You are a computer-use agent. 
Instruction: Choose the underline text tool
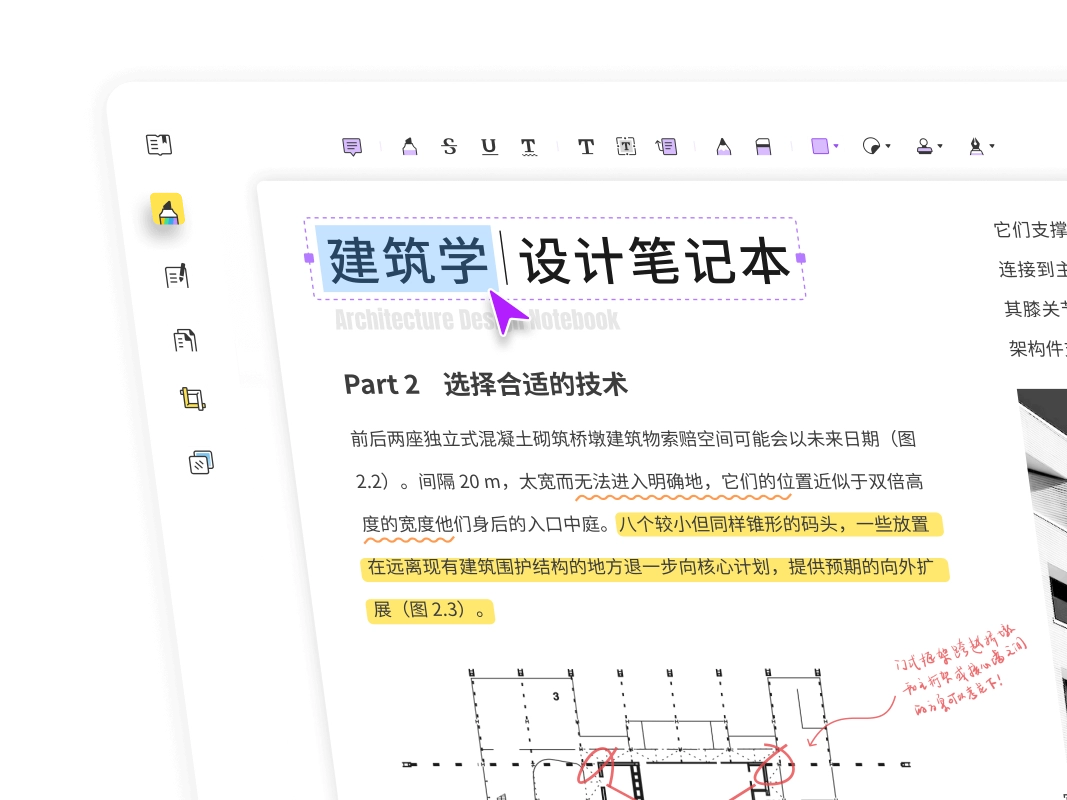(489, 146)
